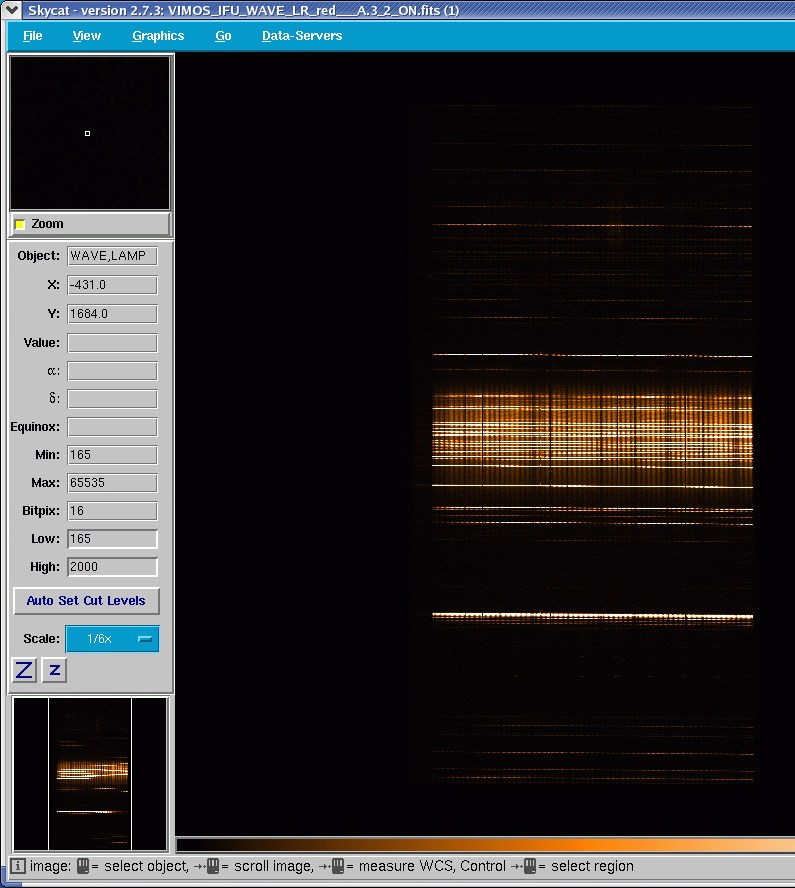This screenshot has width=795, height=888.
Task: Click the Equinox field
Action: (112, 427)
